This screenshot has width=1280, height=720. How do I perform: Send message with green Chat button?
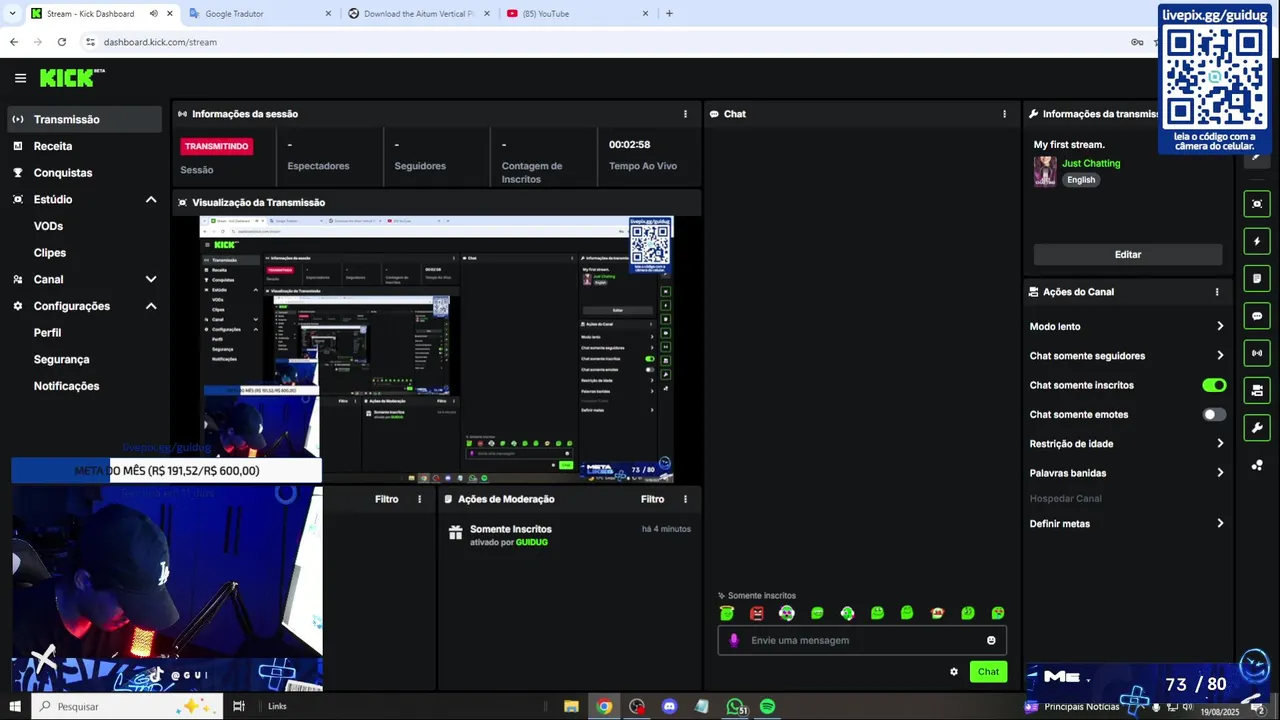pyautogui.click(x=988, y=672)
